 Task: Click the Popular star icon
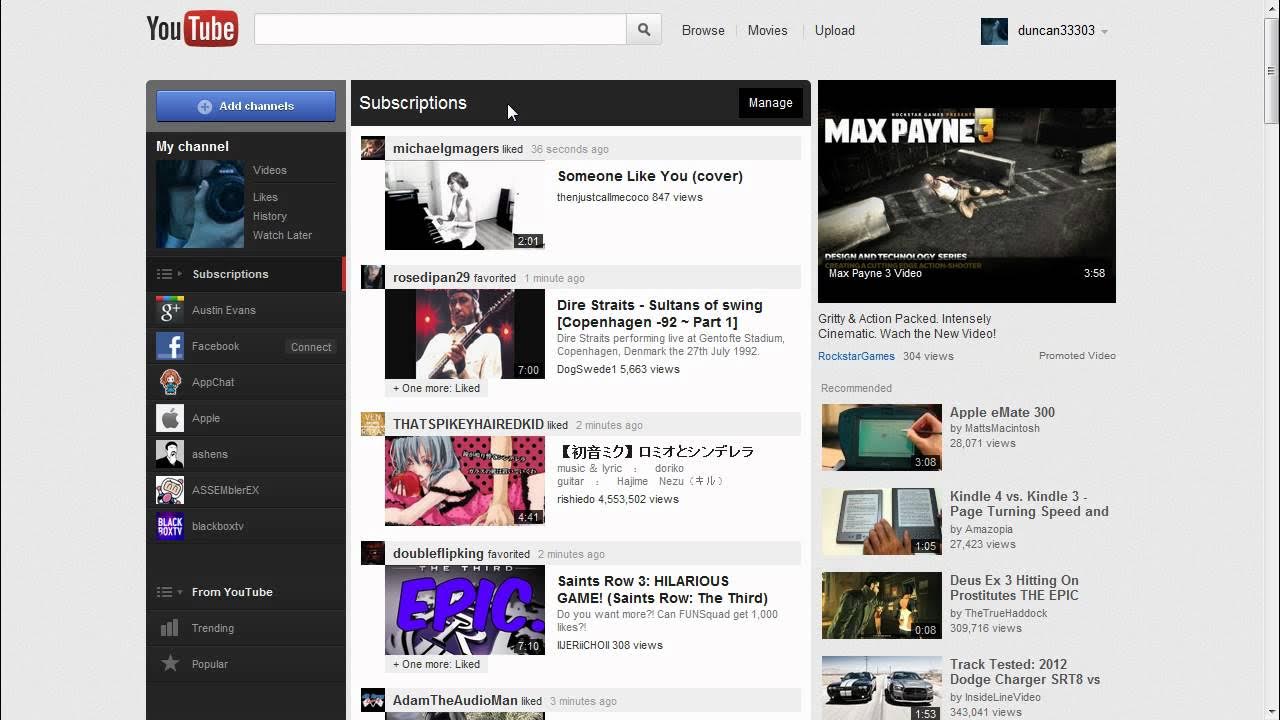point(170,664)
